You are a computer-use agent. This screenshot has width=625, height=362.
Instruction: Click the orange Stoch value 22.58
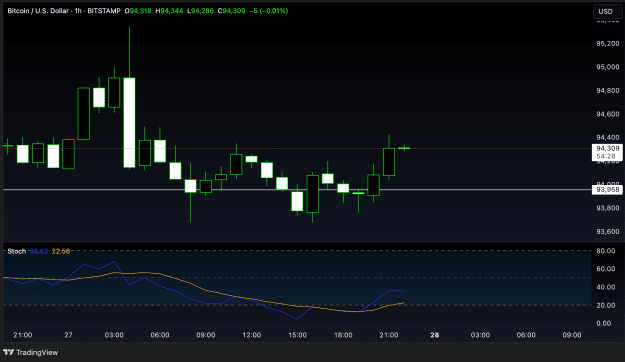click(61, 251)
